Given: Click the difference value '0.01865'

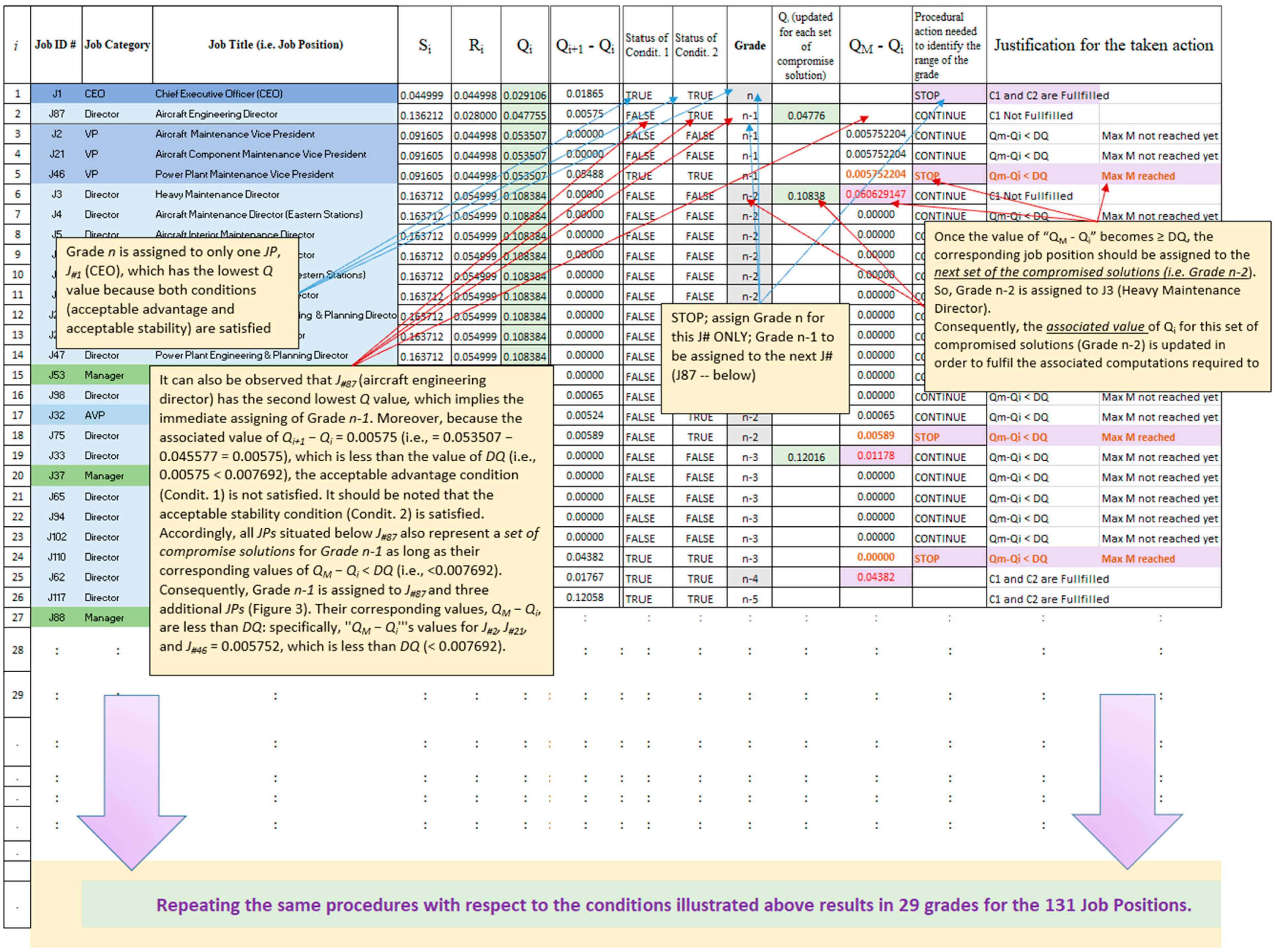Looking at the screenshot, I should pos(585,94).
